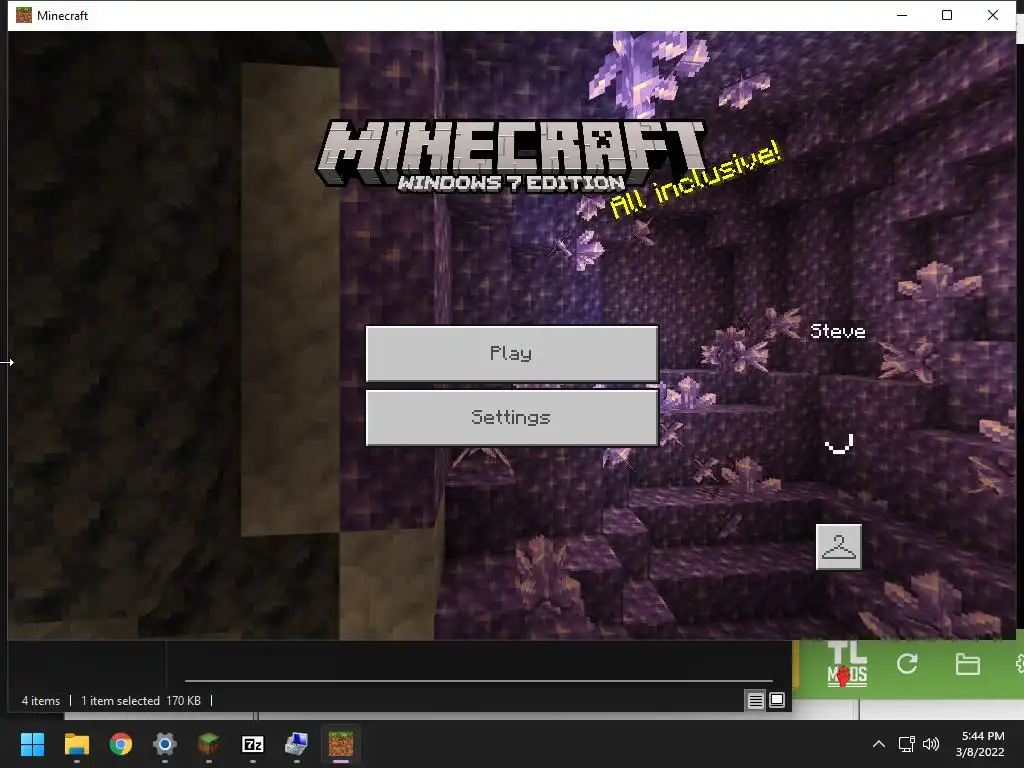Open the Windows Start menu
The width and height of the screenshot is (1024, 768).
coord(32,744)
